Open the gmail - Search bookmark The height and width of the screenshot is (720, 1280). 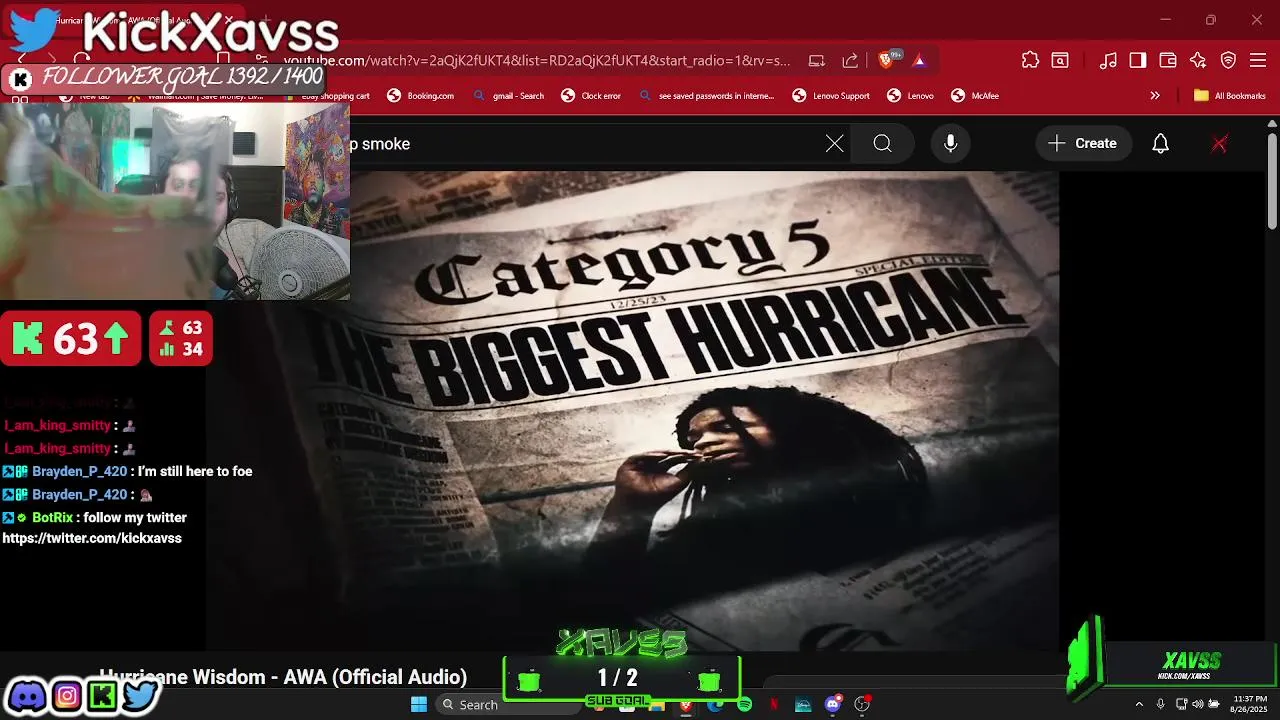[x=509, y=96]
